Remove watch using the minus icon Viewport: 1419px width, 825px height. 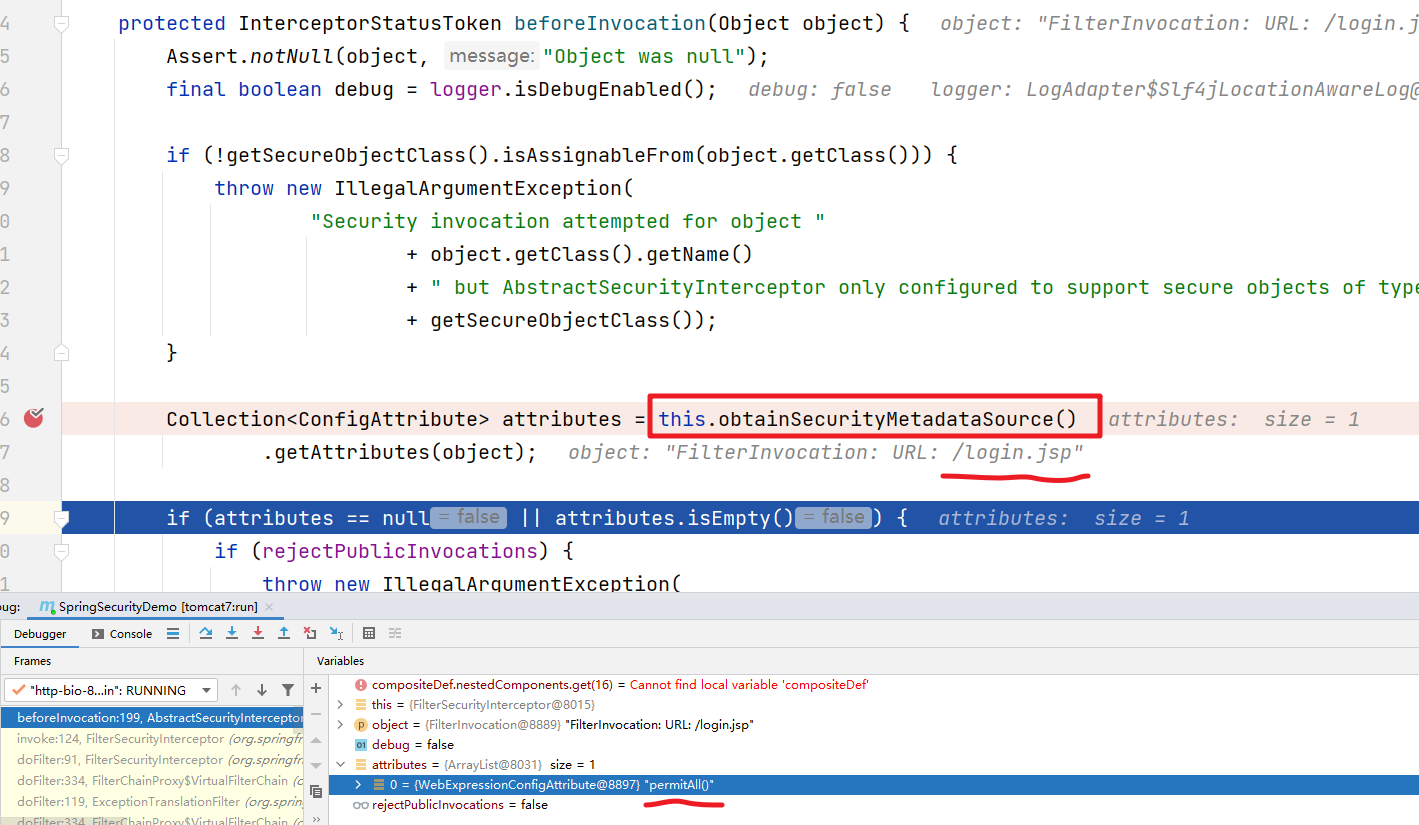tap(316, 714)
